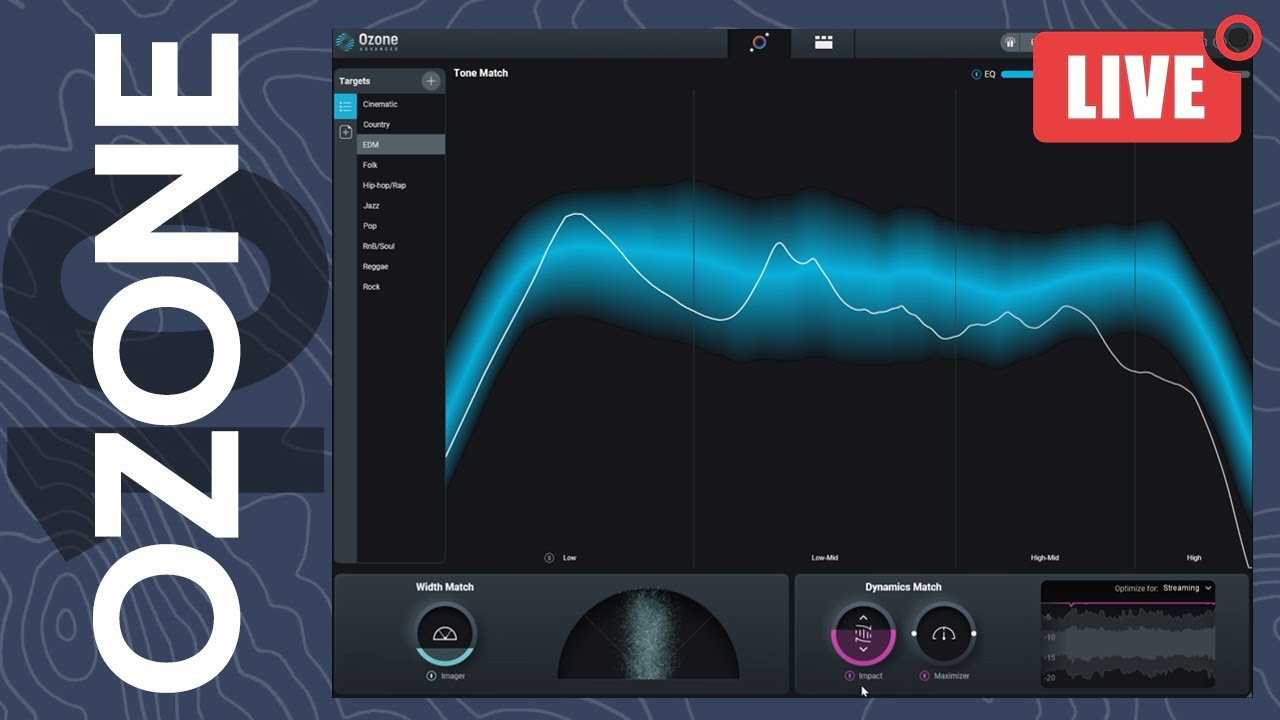
Task: Click the Dynamics Match heading
Action: [x=904, y=587]
